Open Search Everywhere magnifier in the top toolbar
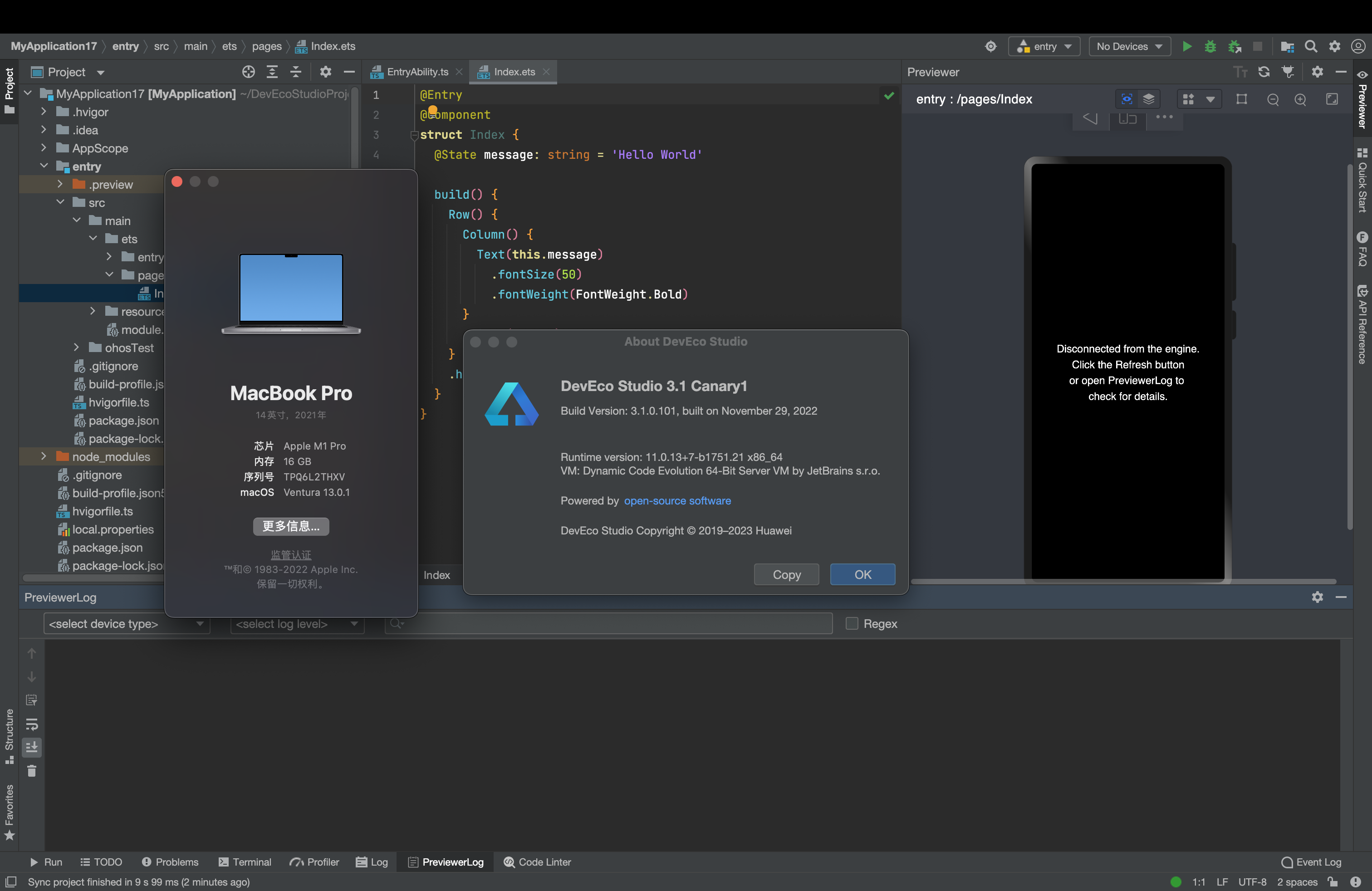 [x=1311, y=46]
